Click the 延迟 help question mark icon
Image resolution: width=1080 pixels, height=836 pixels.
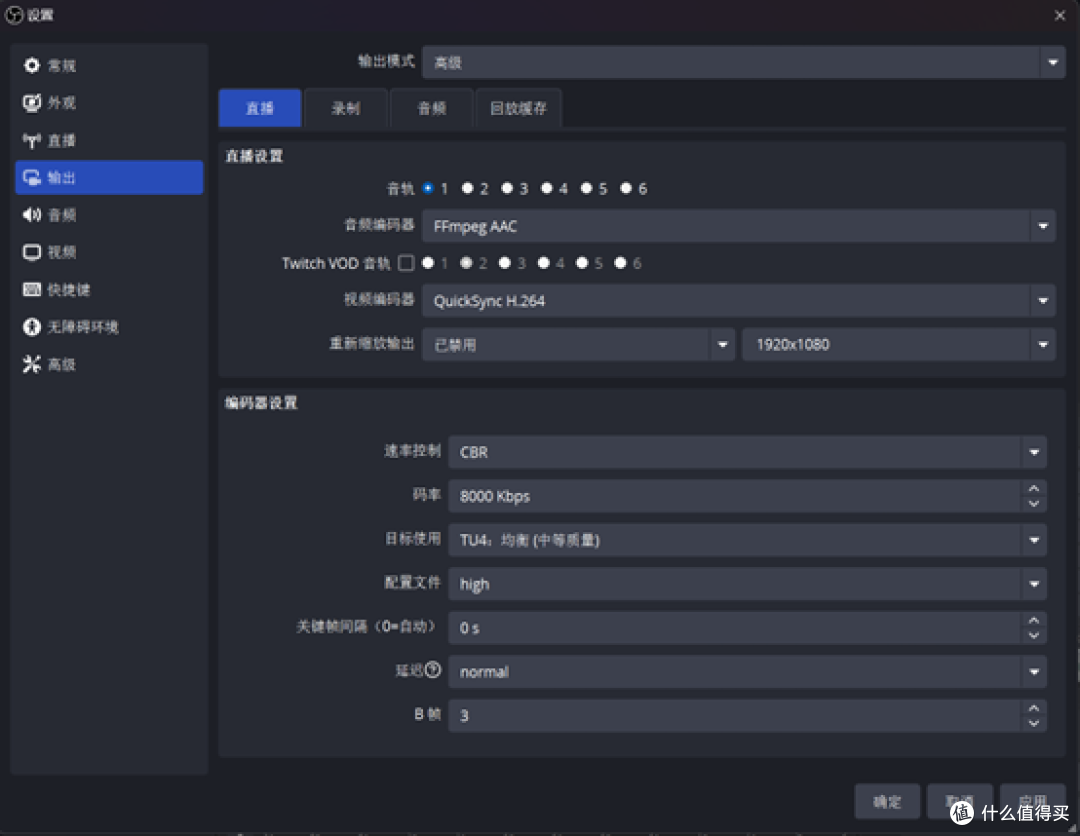click(433, 669)
